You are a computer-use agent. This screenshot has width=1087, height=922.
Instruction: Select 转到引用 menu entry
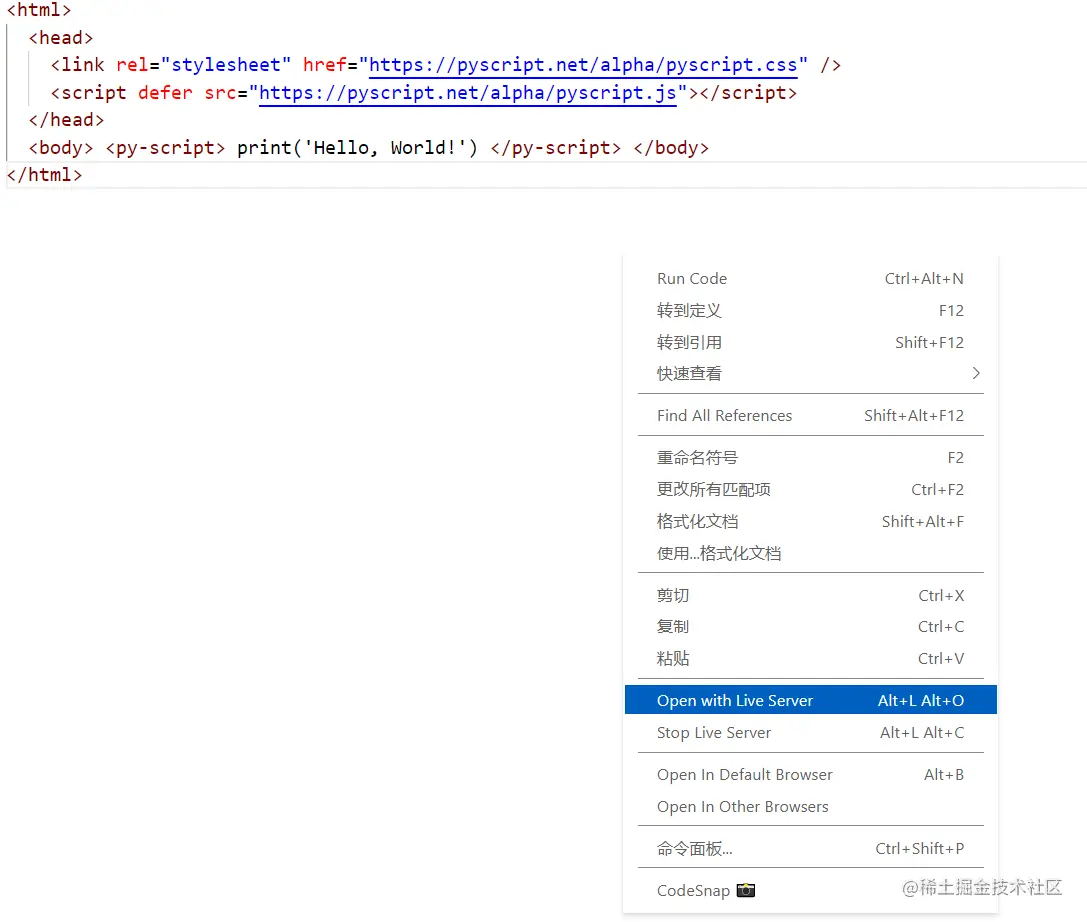coord(810,342)
